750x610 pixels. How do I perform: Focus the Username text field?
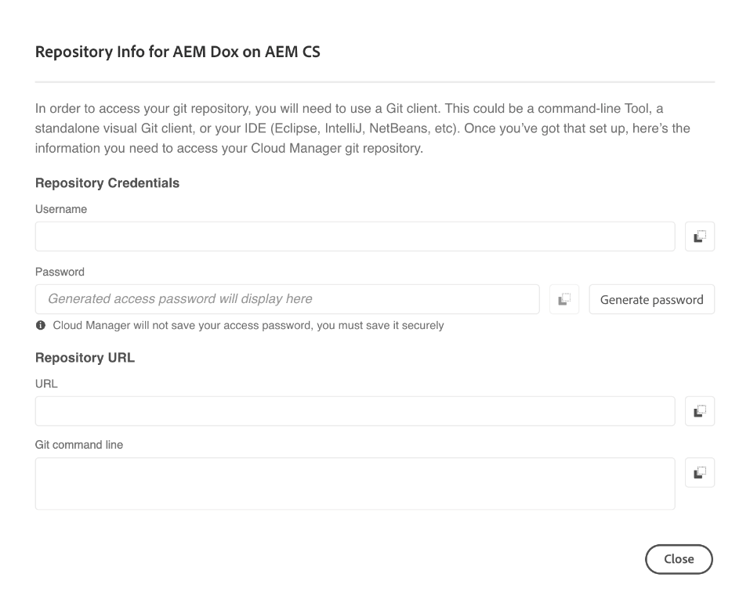[x=355, y=237]
